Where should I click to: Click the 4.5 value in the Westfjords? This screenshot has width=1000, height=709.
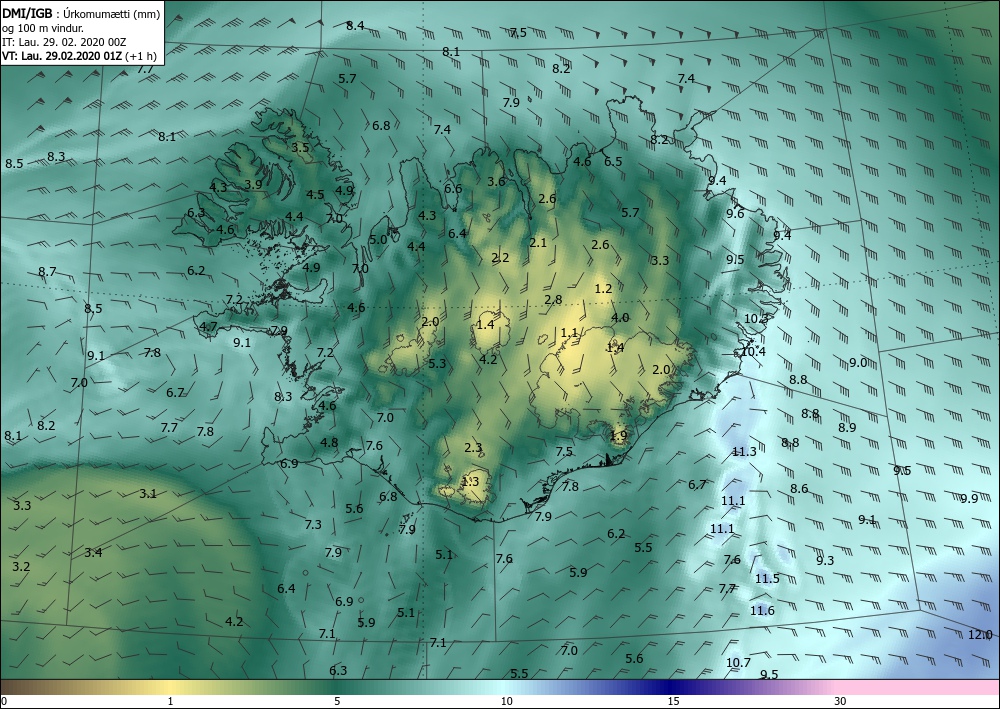coord(315,194)
